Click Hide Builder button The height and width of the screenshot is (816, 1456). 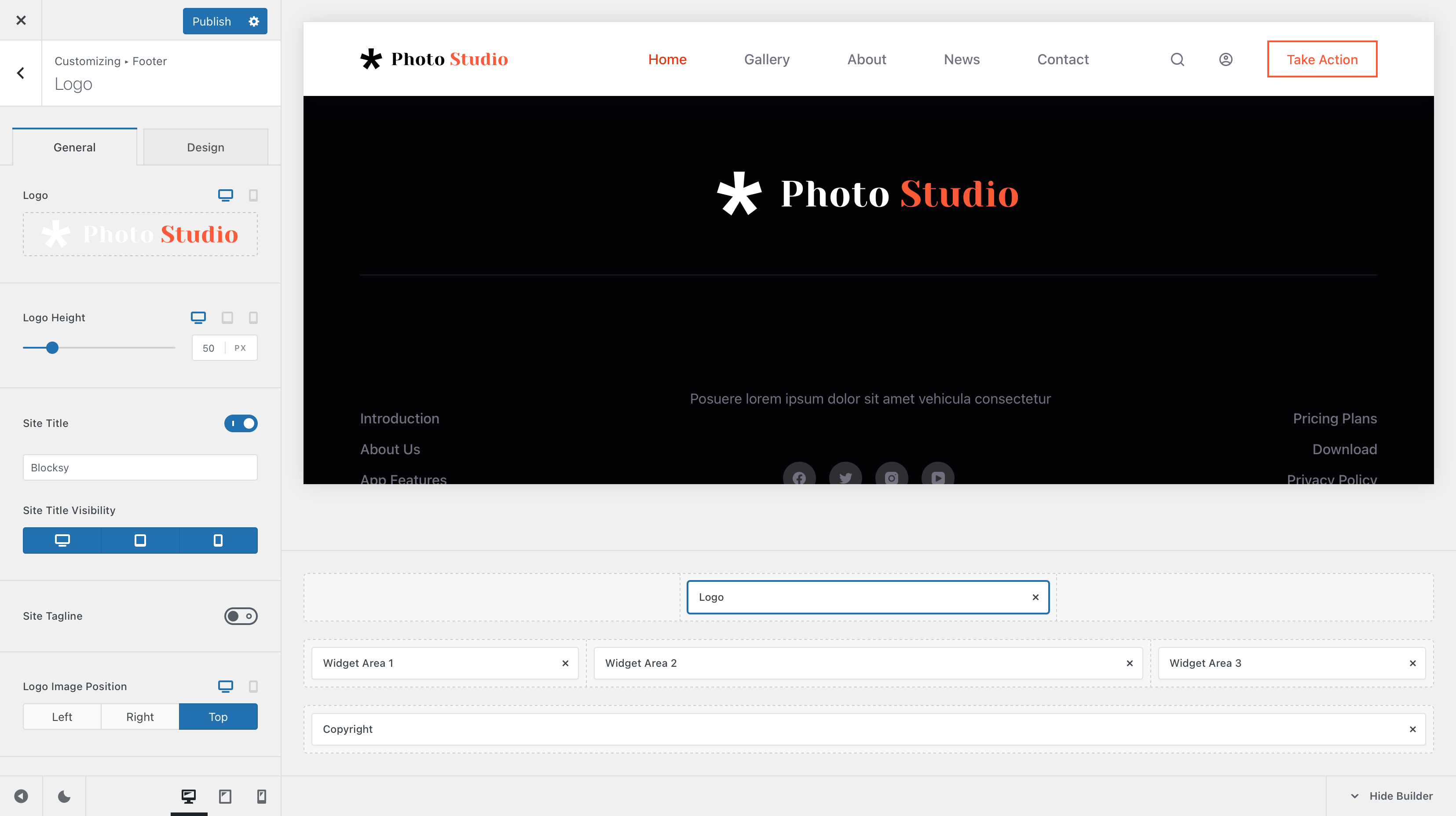(1392, 796)
